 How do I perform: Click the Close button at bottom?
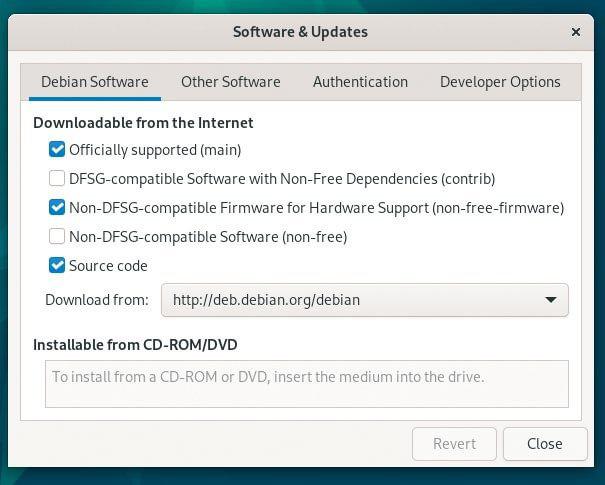(x=545, y=444)
